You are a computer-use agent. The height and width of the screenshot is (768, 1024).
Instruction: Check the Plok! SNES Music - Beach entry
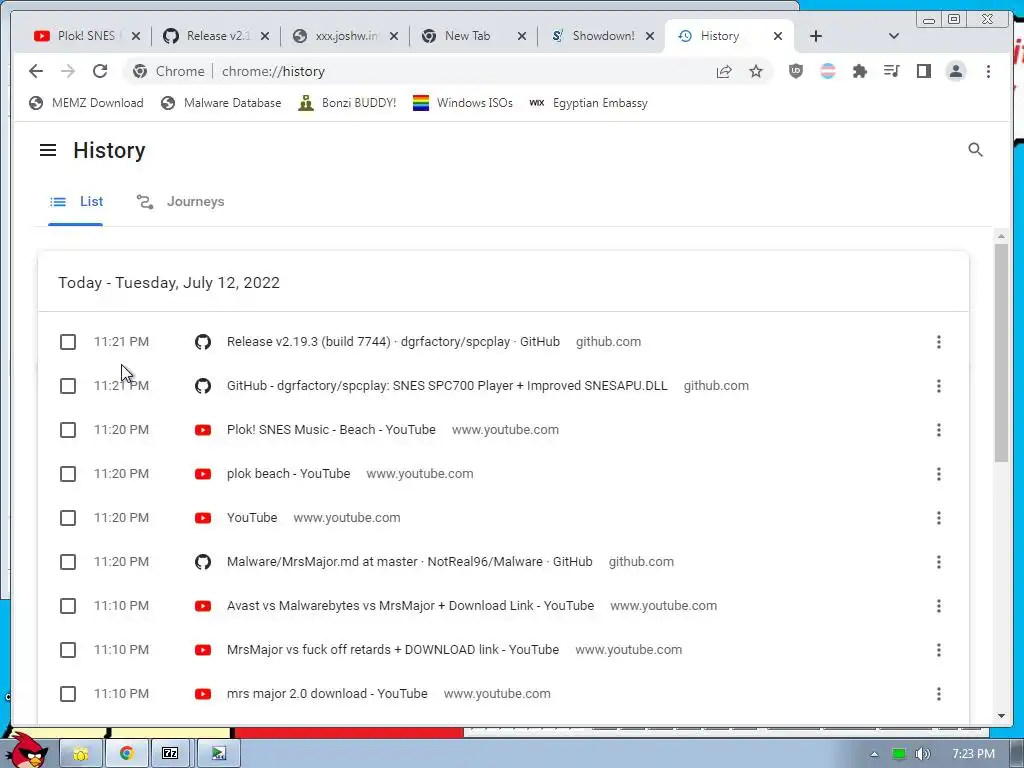click(68, 430)
